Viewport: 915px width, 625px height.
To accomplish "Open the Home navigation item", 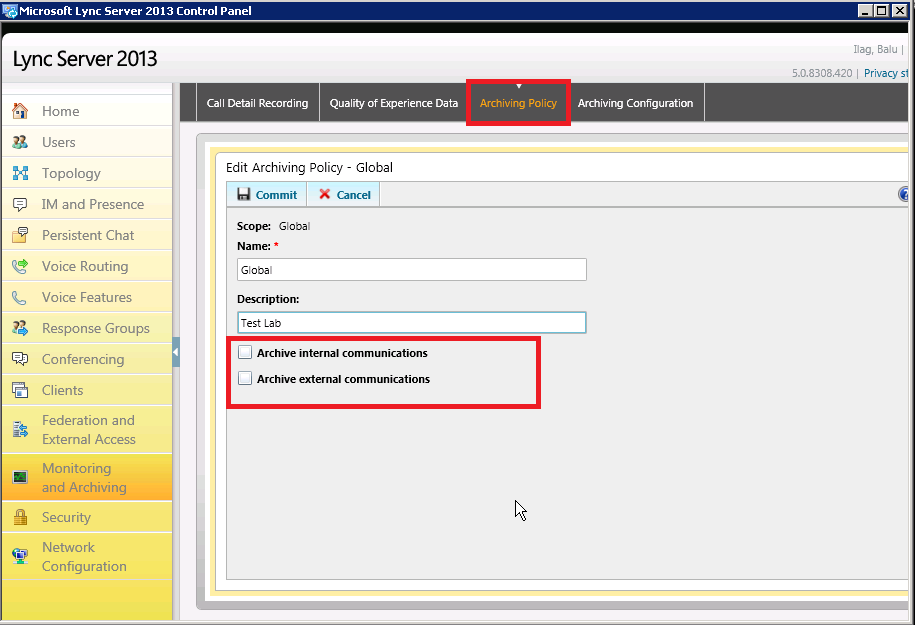I will tap(87, 111).
